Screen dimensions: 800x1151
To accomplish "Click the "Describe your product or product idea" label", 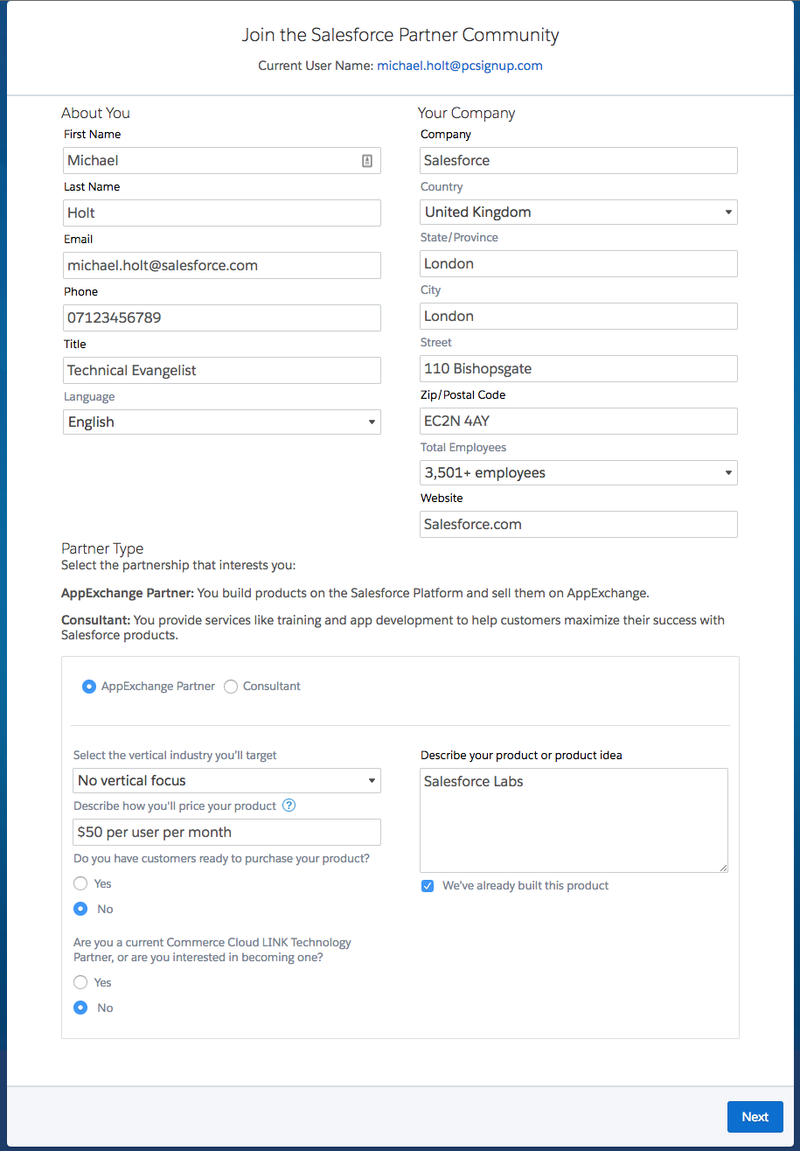I will coord(521,755).
